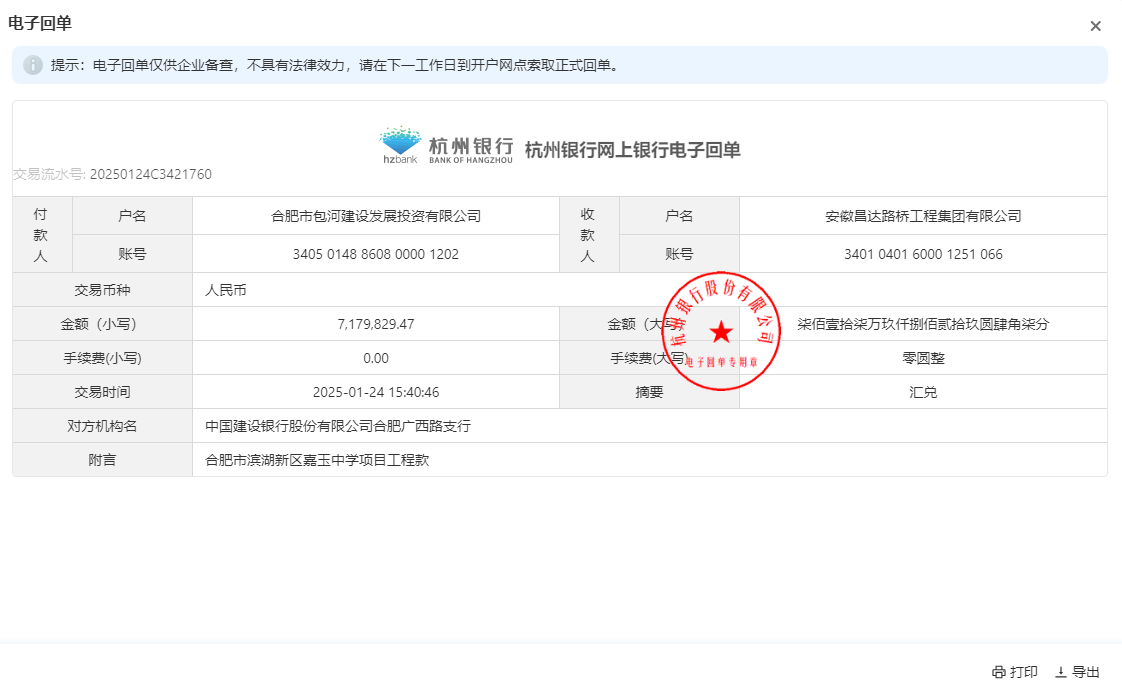
Task: Click the red electronic receipt stamp
Action: (720, 330)
